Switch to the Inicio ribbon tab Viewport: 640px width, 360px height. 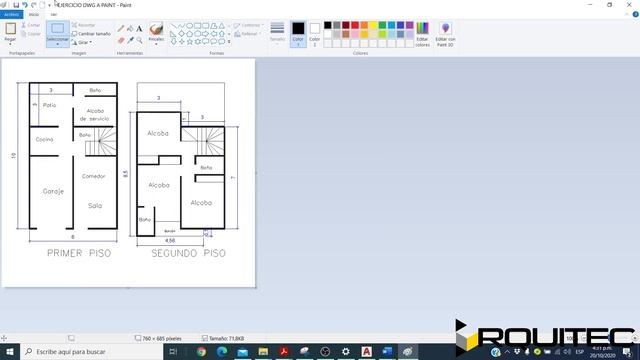[34, 14]
